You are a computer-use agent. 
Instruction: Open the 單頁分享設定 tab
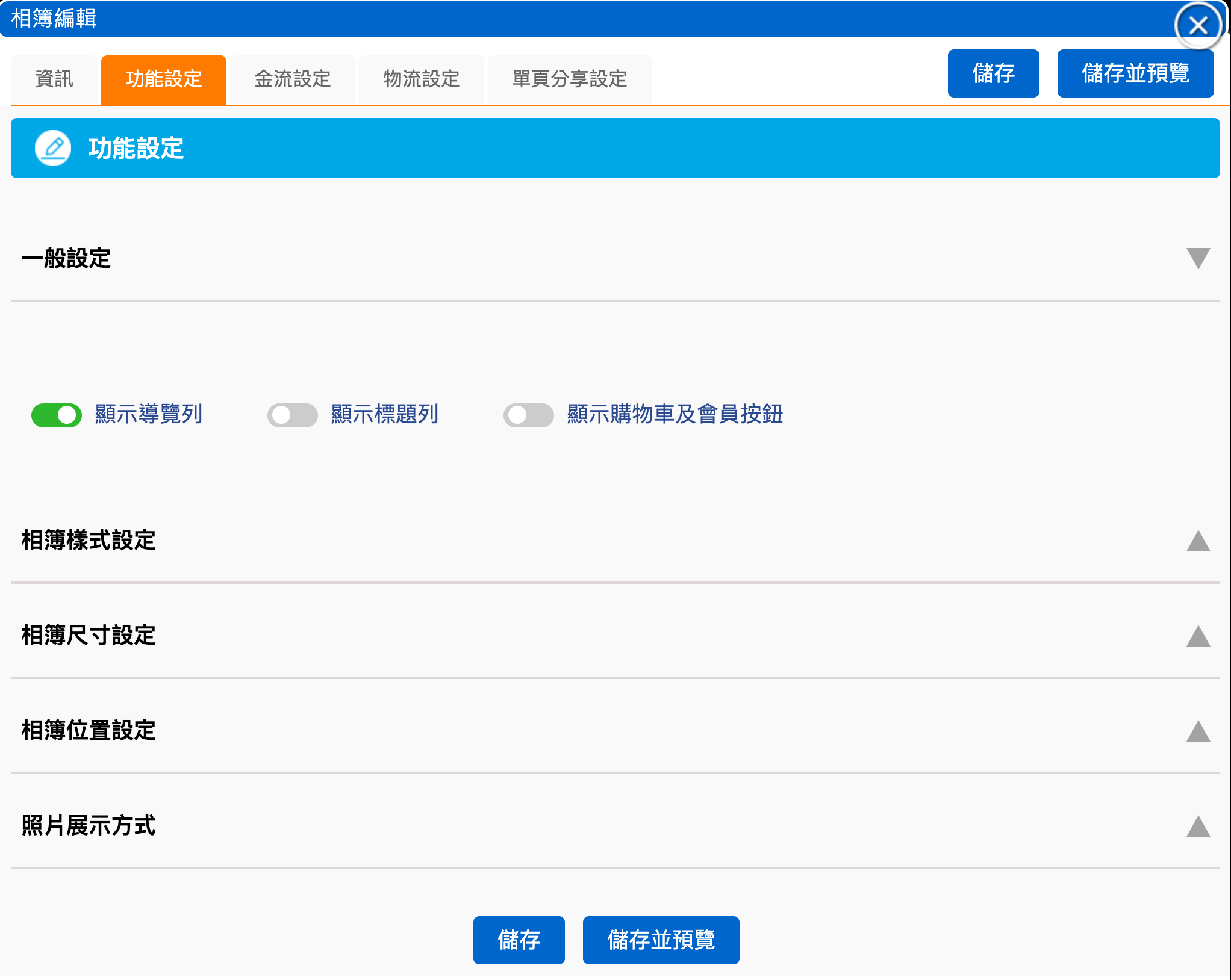click(x=570, y=79)
